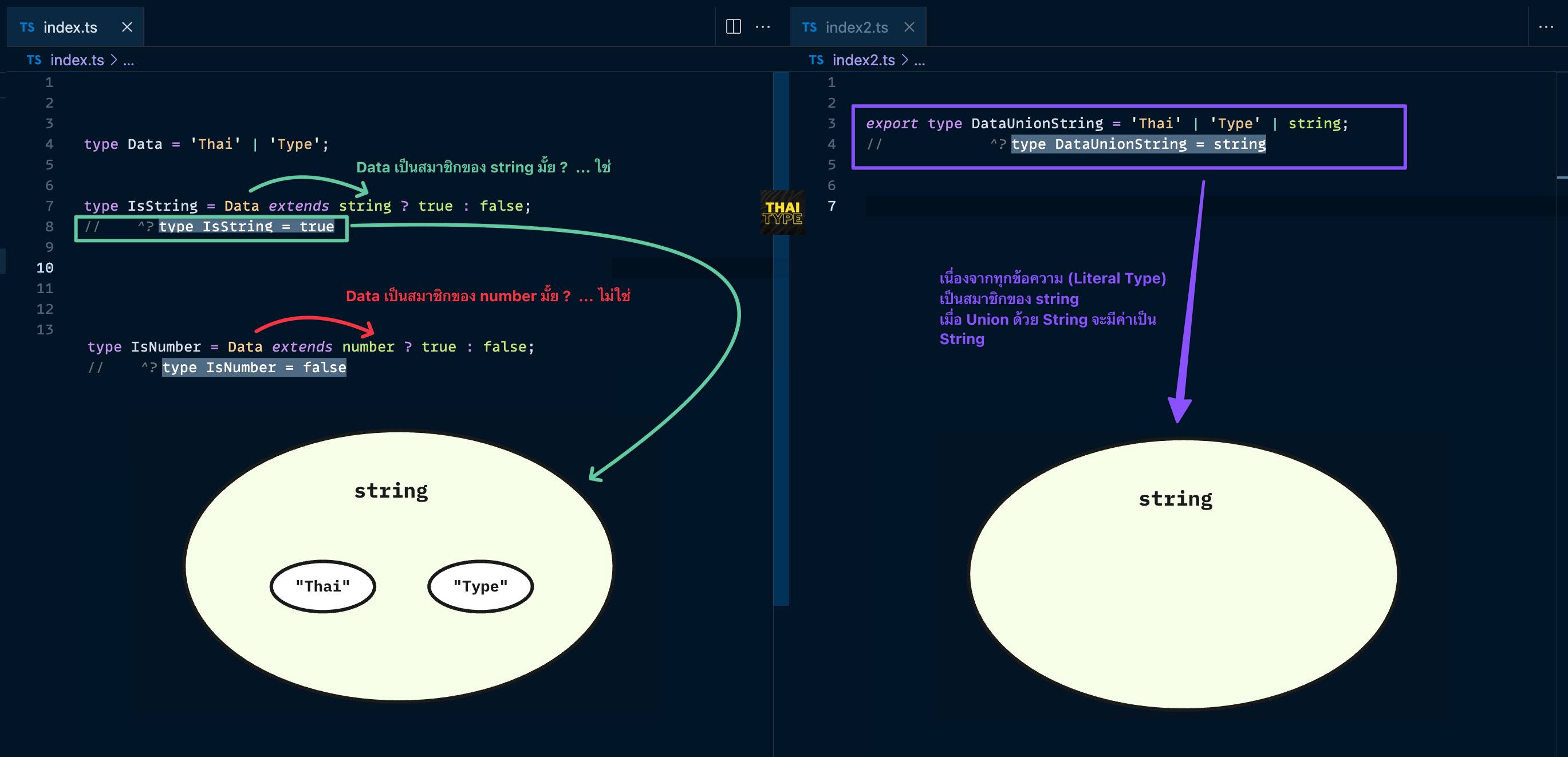Expand the left breadcrumb ellipsis
The height and width of the screenshot is (757, 1568).
click(128, 61)
